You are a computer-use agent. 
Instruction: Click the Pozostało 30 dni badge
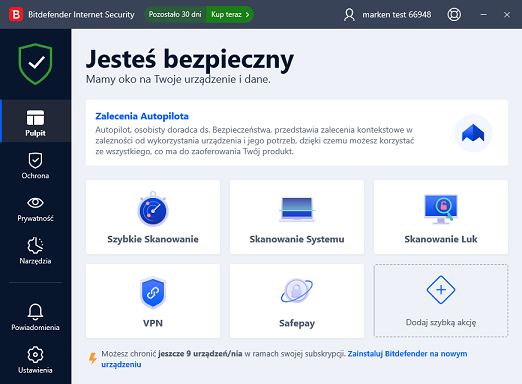click(175, 14)
